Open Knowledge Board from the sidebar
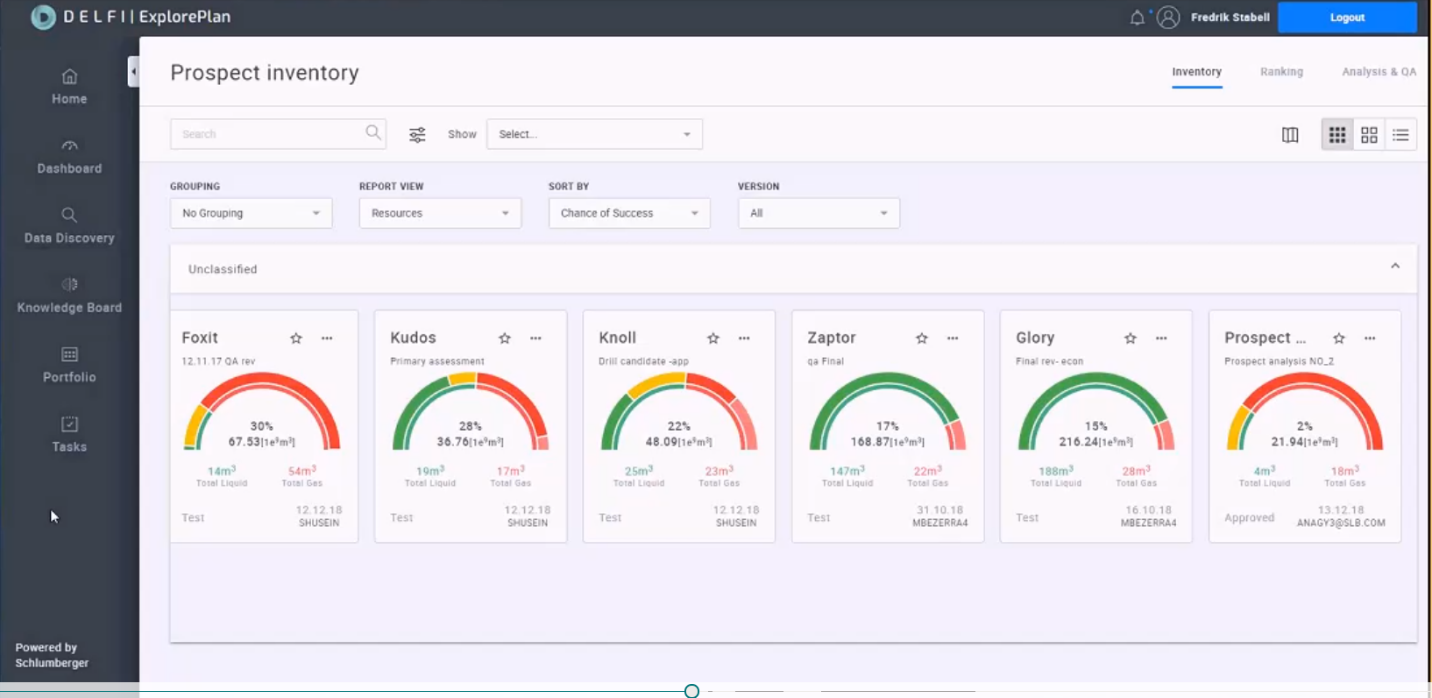The height and width of the screenshot is (698, 1432). click(x=69, y=296)
